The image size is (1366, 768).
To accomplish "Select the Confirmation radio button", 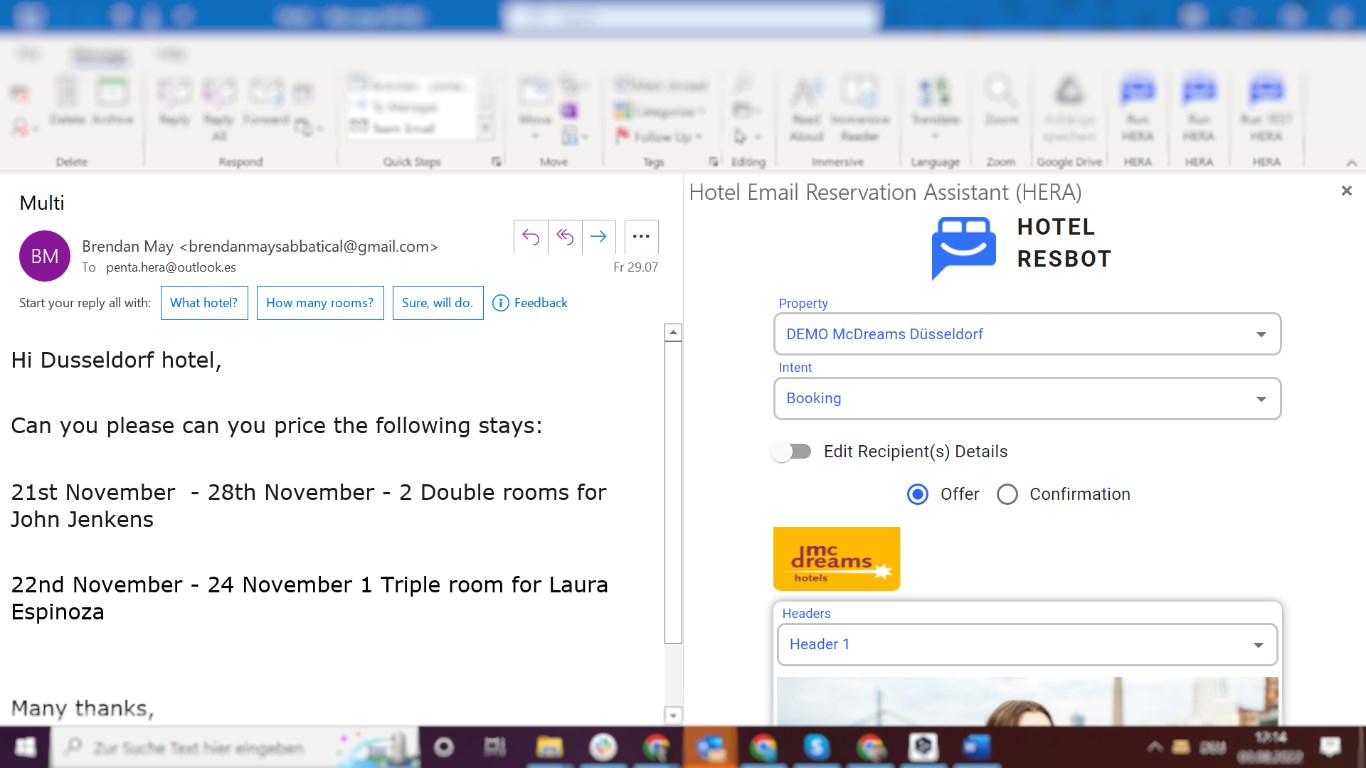I will [1007, 494].
